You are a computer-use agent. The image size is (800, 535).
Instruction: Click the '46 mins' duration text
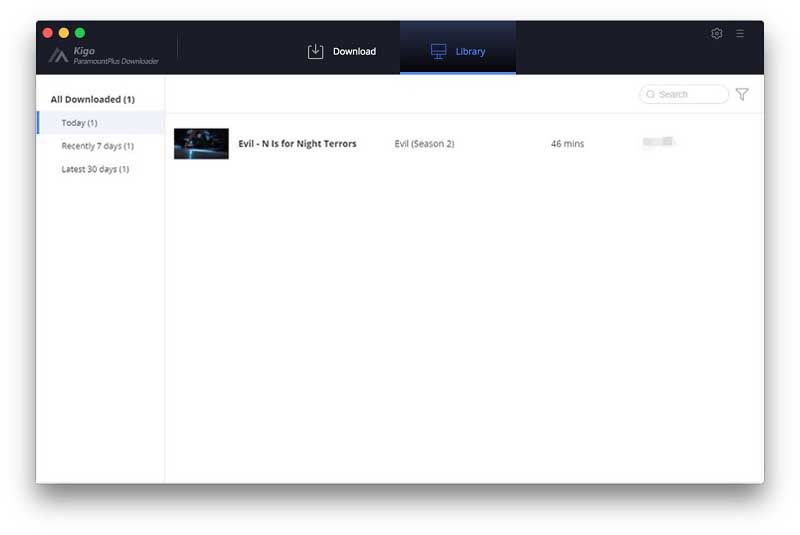coord(567,144)
